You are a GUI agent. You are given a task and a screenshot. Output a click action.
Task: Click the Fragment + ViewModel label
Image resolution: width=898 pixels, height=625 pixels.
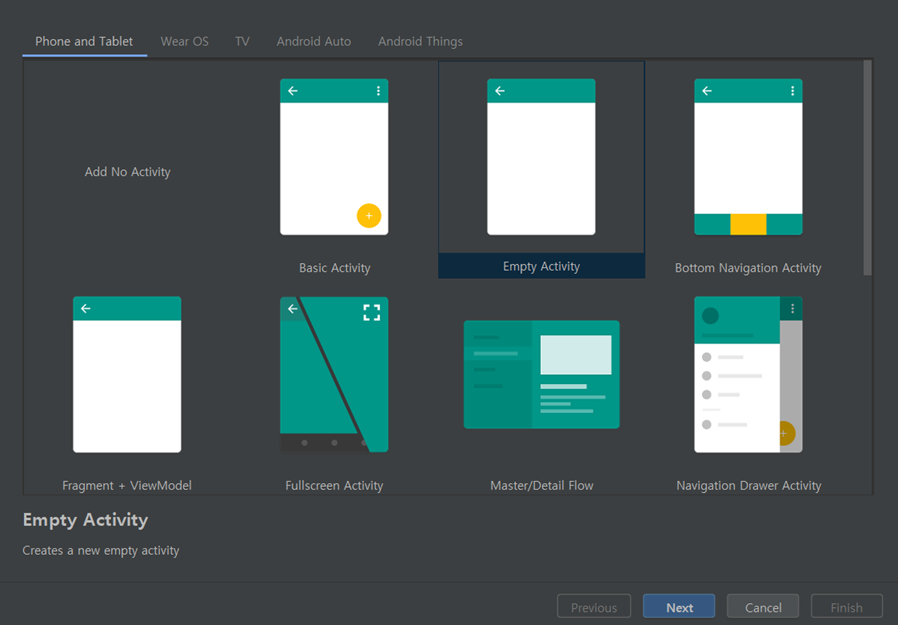tap(127, 486)
